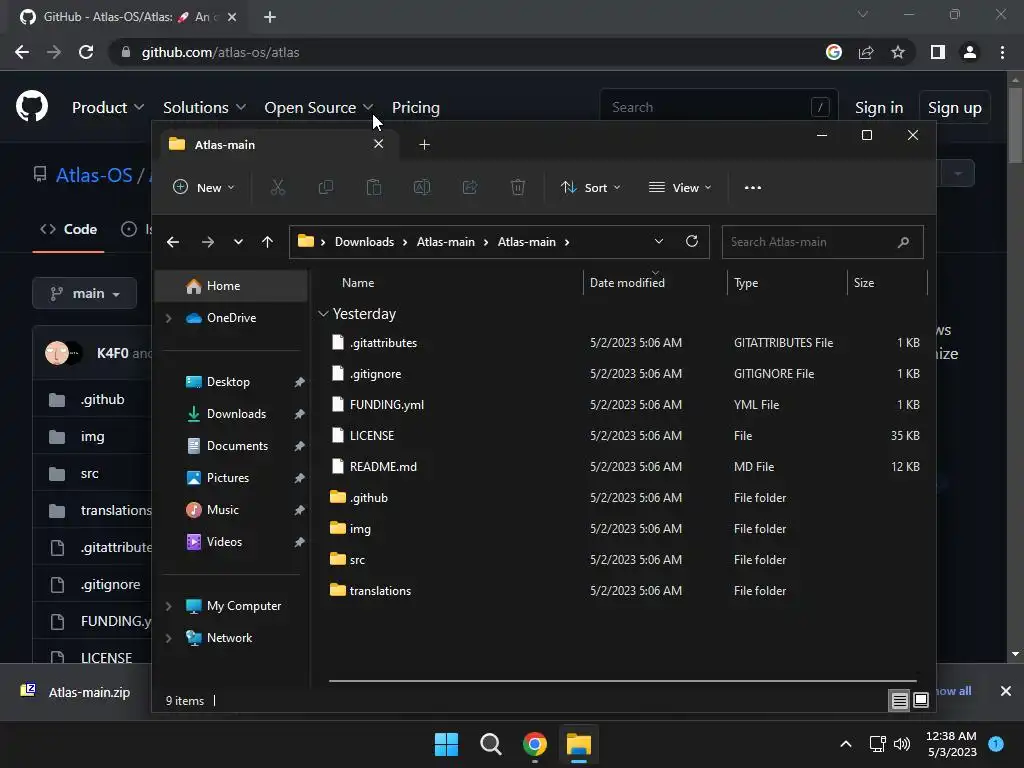This screenshot has width=1024, height=768.
Task: Open GitHub Open Source menu
Action: point(319,108)
